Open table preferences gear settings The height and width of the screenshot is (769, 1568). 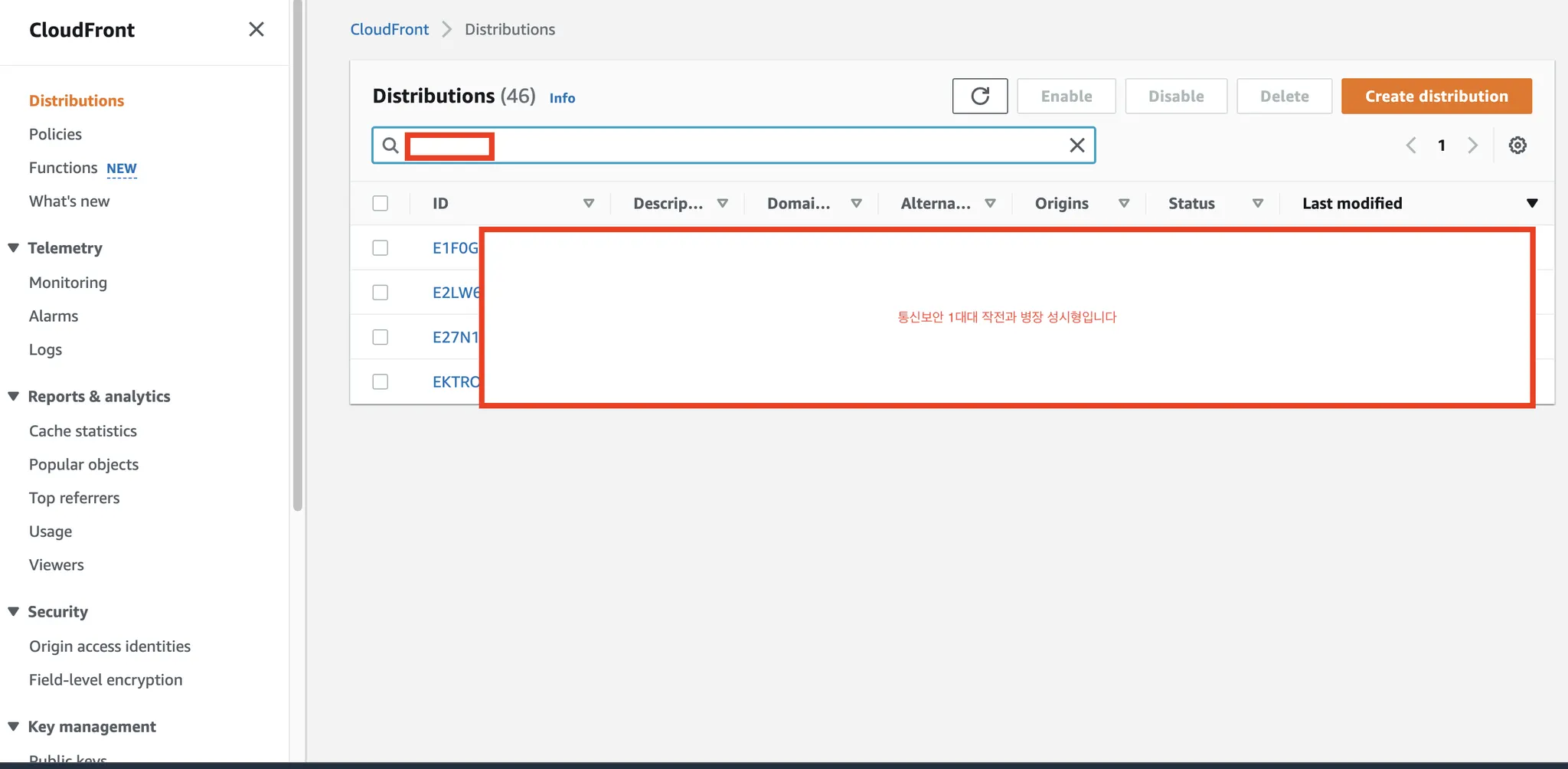(x=1517, y=145)
